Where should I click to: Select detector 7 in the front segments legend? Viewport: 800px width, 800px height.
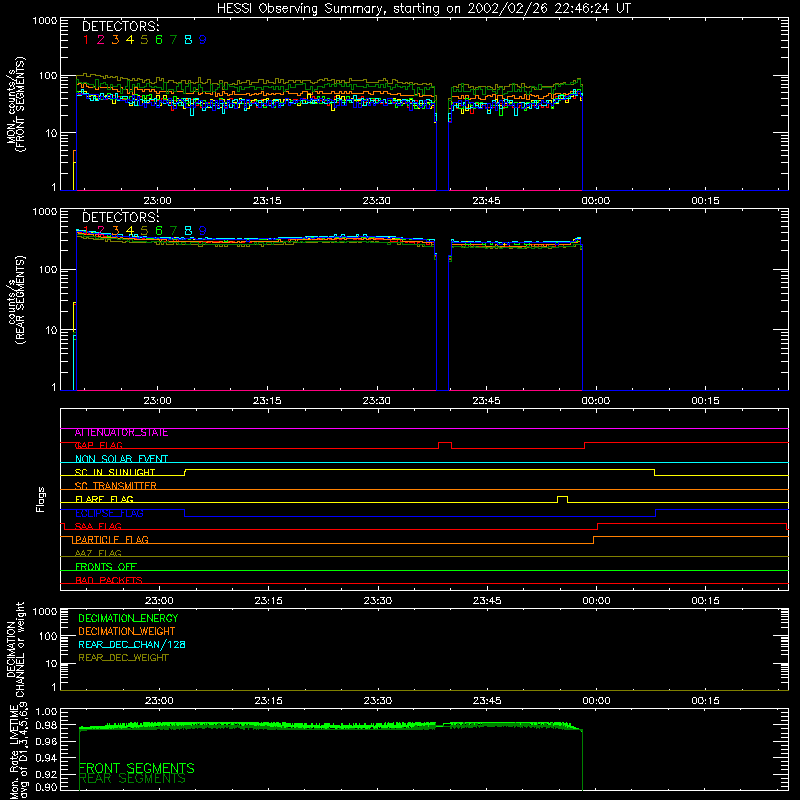tap(173, 40)
